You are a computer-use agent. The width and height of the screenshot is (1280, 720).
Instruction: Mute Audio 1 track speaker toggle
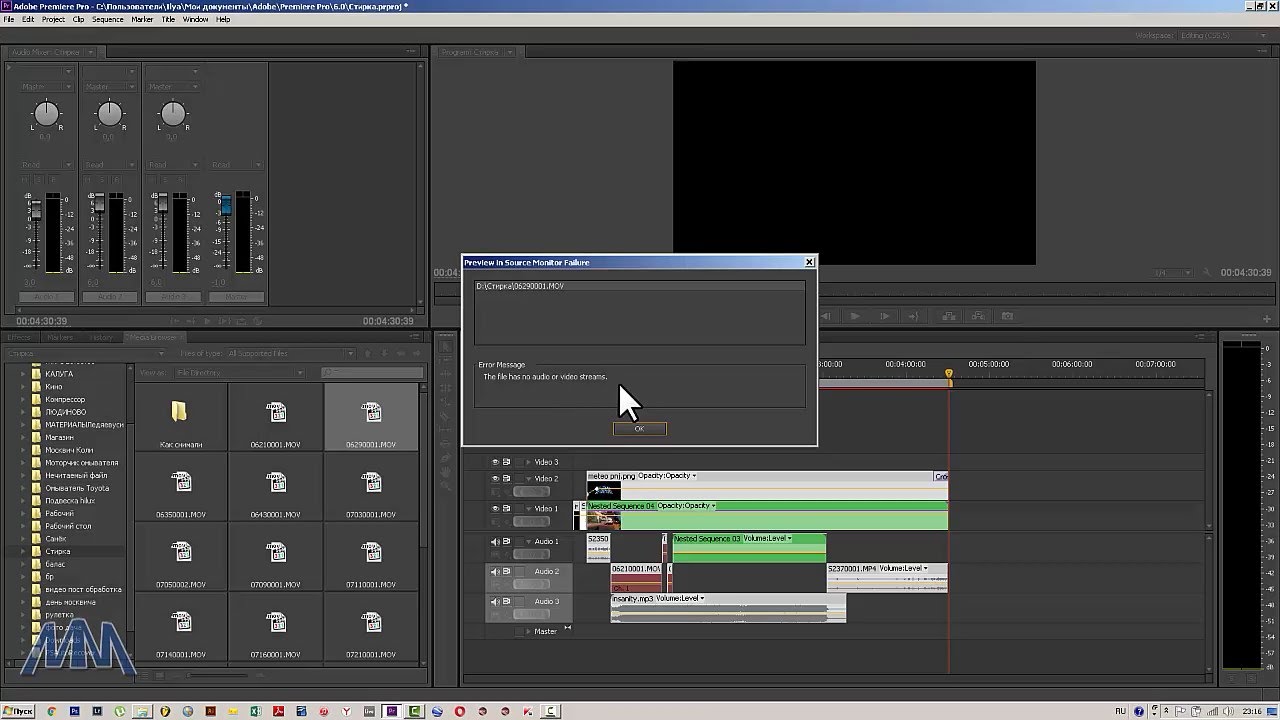[494, 541]
